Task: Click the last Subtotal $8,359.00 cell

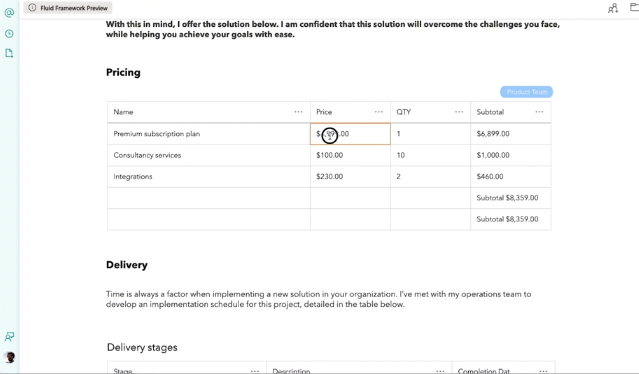Action: [x=511, y=219]
